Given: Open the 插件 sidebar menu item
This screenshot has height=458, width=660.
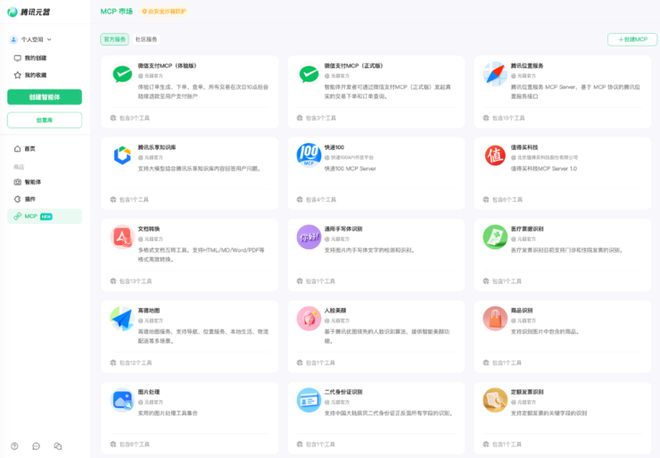Looking at the screenshot, I should click(45, 199).
